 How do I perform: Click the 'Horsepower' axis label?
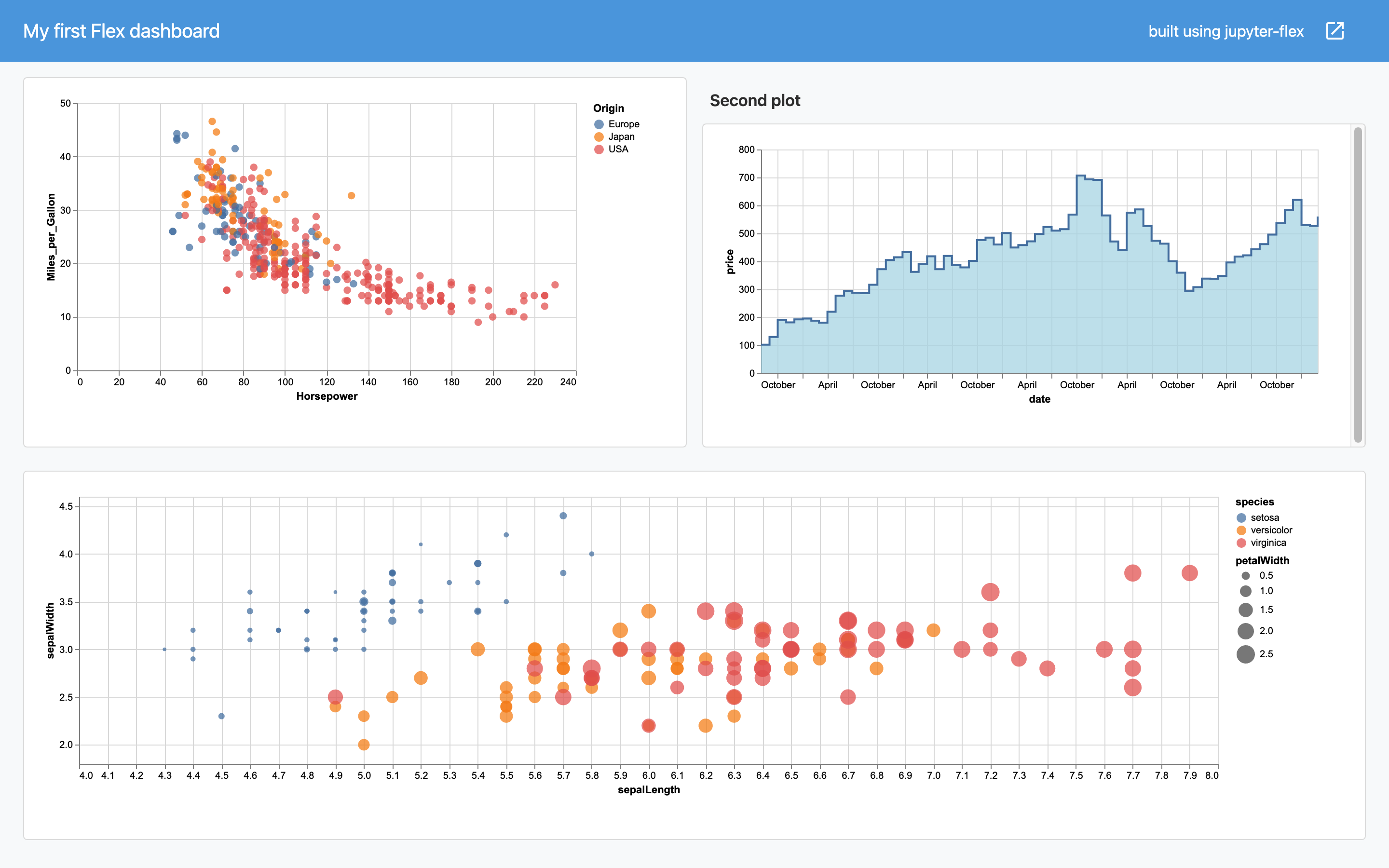[x=327, y=396]
